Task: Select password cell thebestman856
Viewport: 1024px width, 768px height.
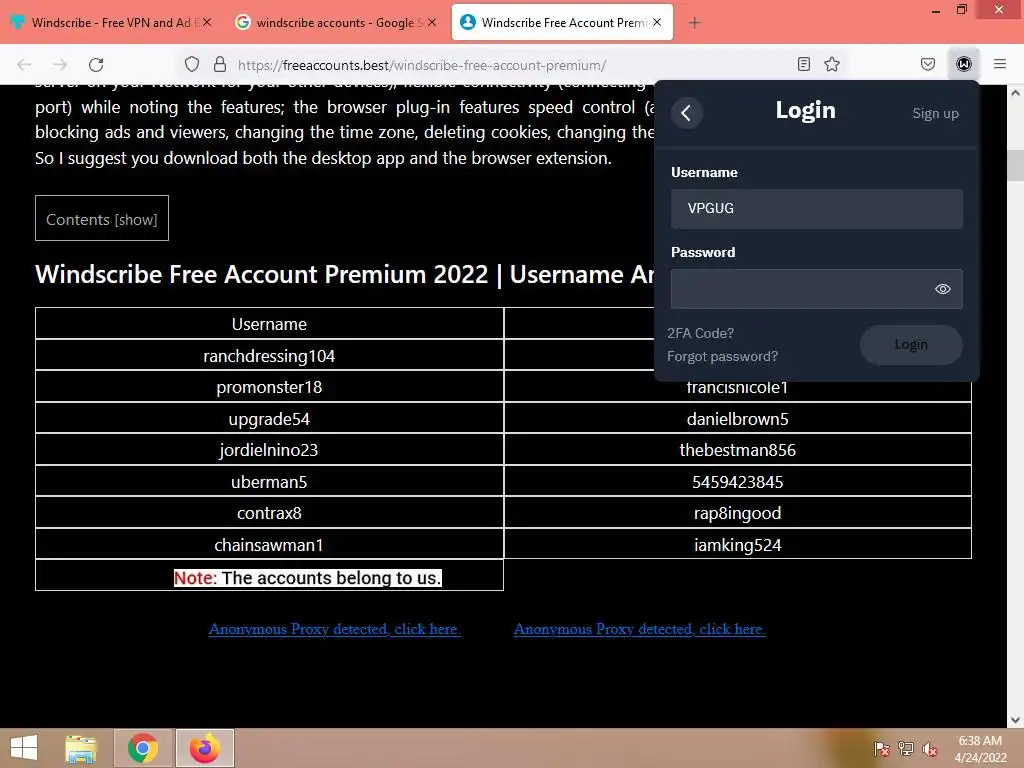Action: click(738, 450)
